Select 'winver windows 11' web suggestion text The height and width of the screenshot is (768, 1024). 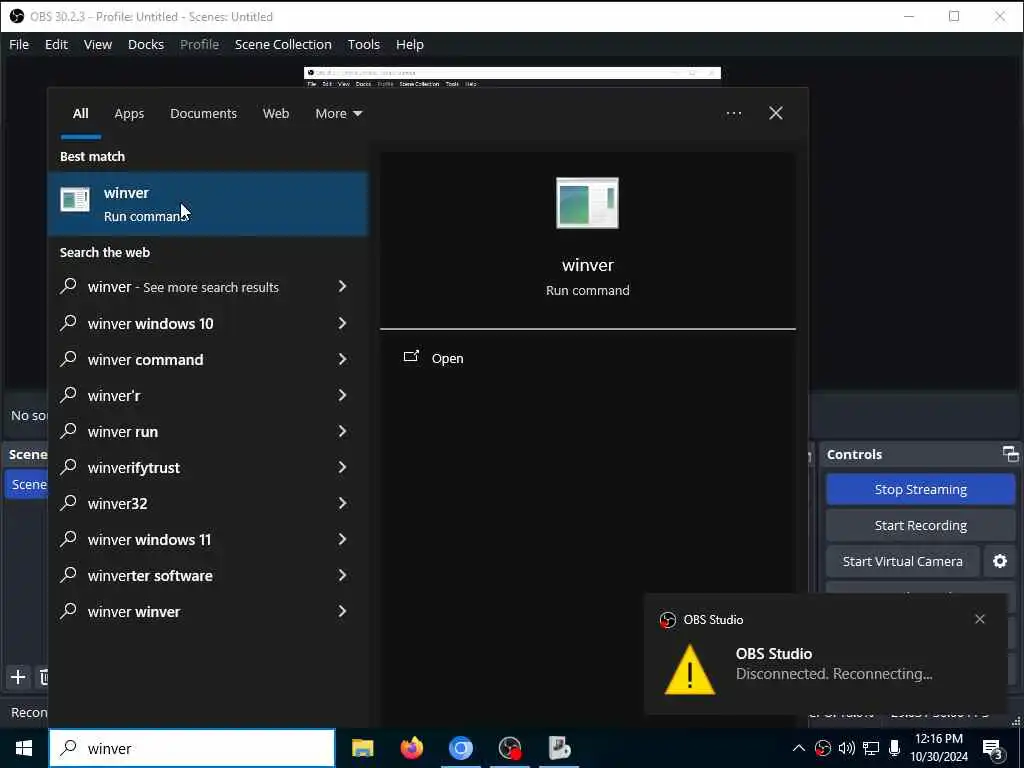pos(150,540)
